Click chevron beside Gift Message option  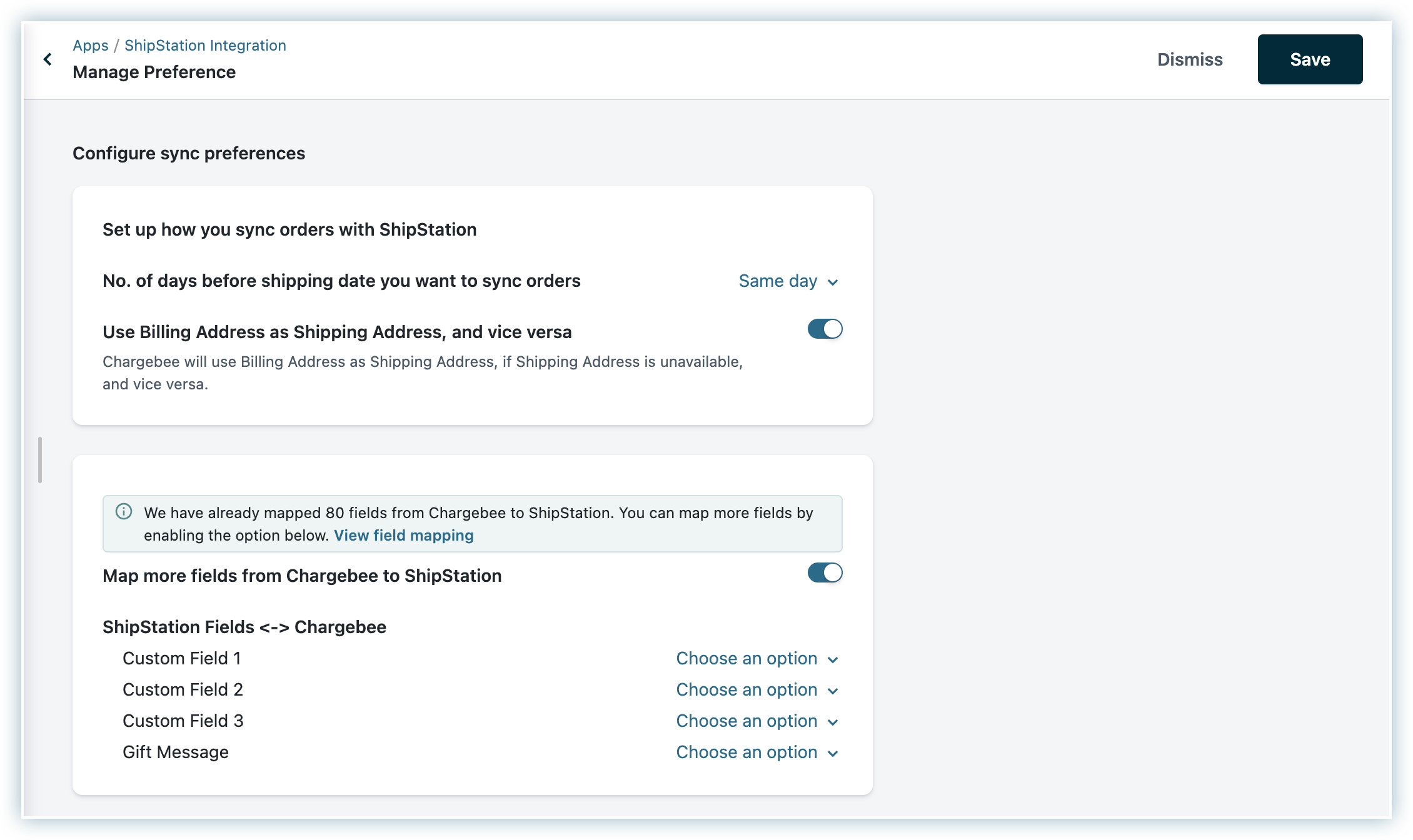[833, 754]
